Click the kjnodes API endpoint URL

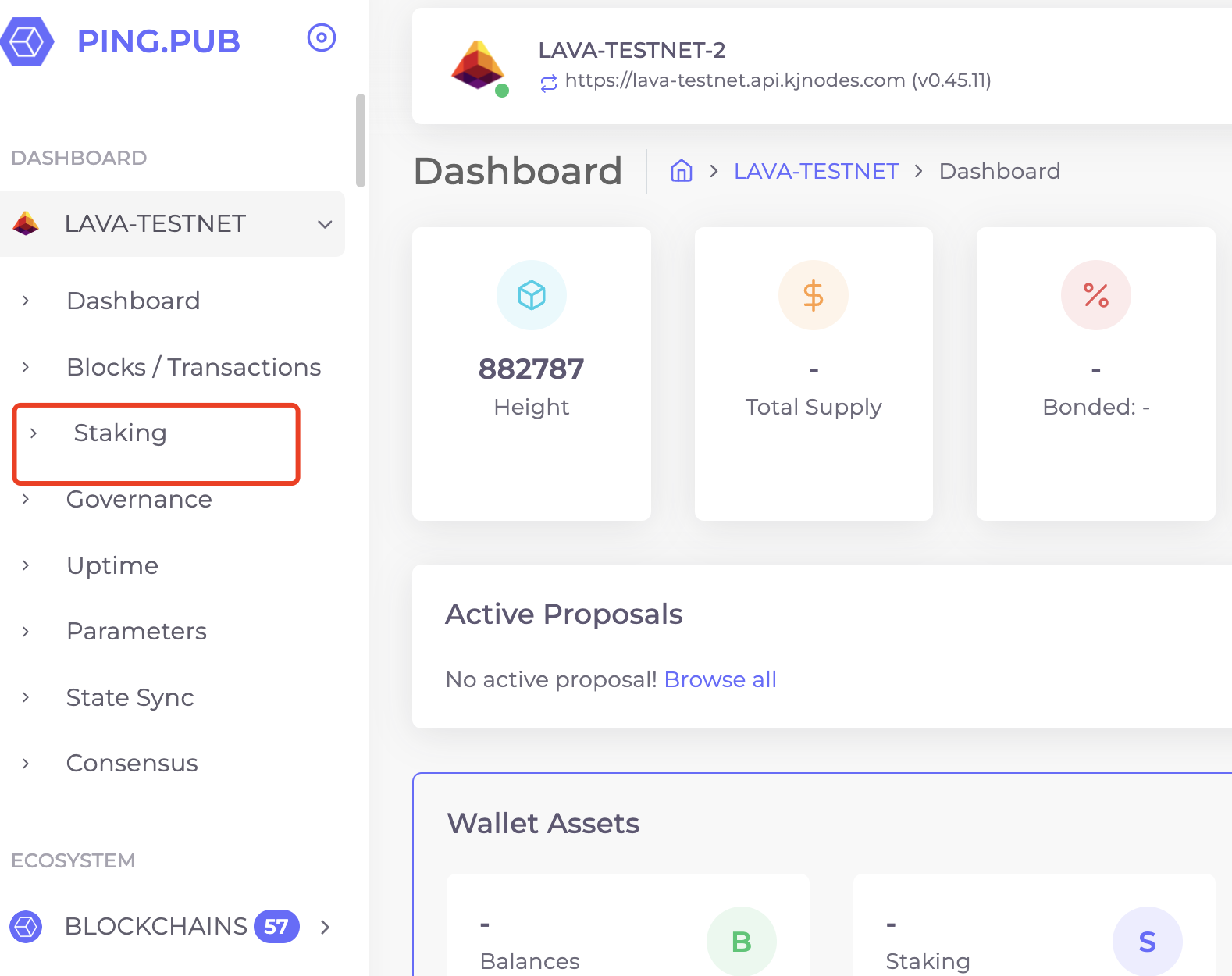point(778,80)
